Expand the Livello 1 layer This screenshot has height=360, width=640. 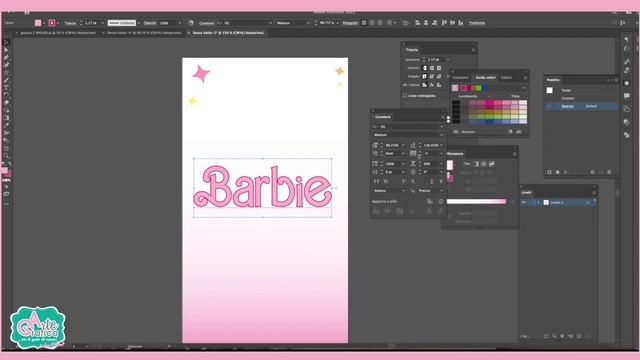pyautogui.click(x=538, y=202)
